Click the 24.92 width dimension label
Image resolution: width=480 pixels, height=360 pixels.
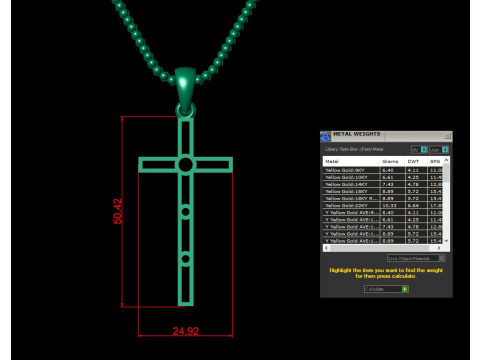pyautogui.click(x=186, y=331)
